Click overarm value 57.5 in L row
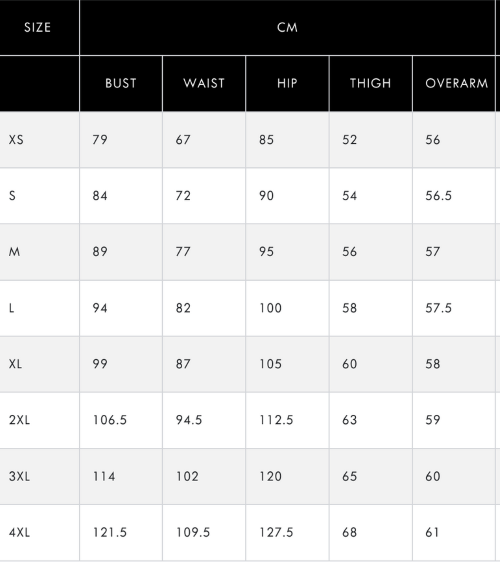The width and height of the screenshot is (500, 568). [x=439, y=308]
